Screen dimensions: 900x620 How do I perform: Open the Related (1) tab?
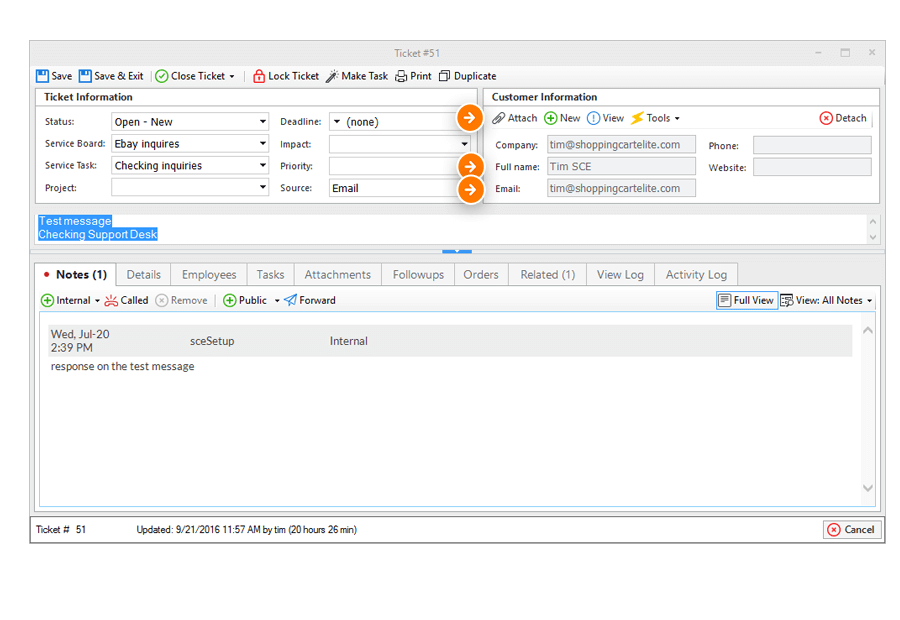pos(548,274)
